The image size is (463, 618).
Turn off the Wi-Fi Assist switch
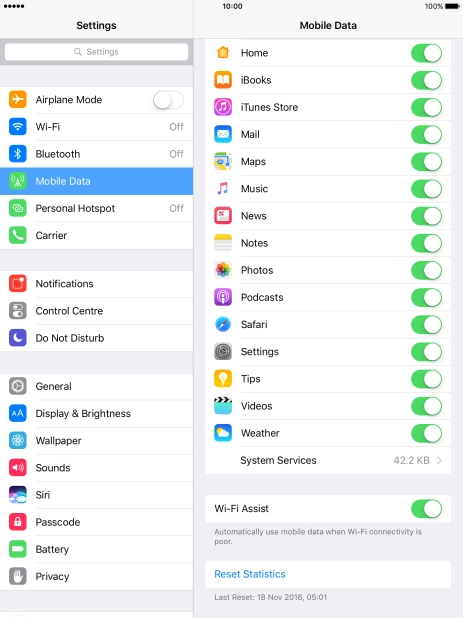click(x=426, y=509)
